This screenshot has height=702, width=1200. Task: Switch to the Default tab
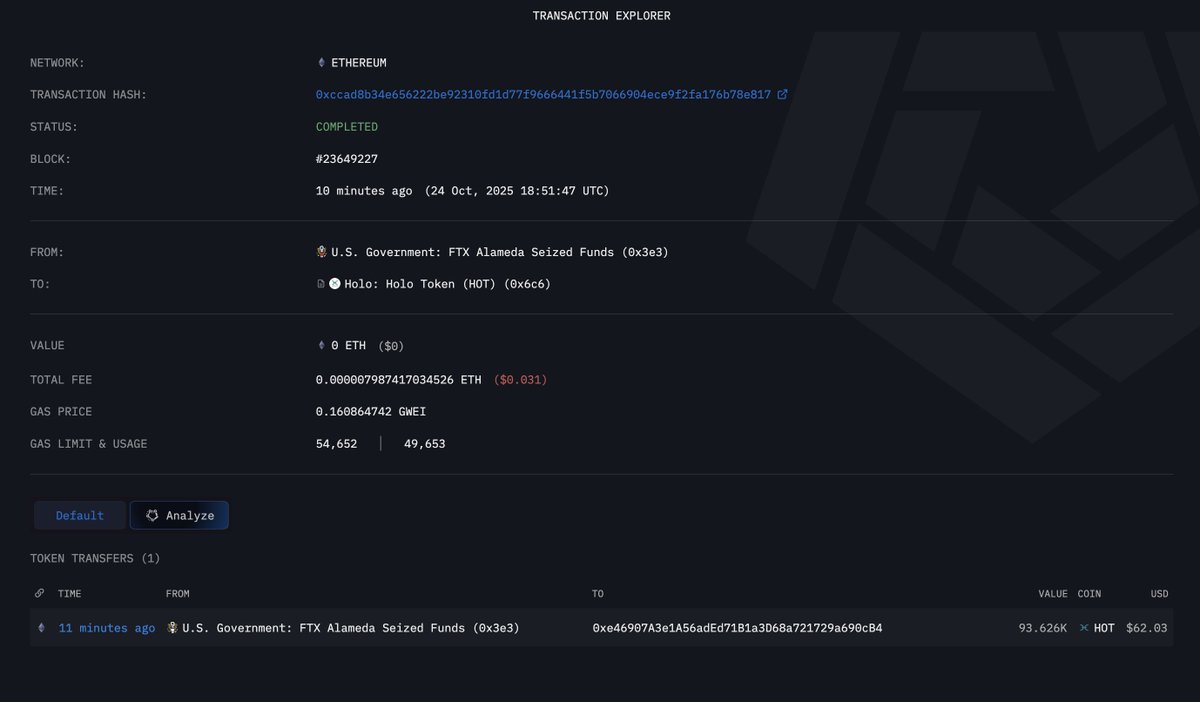80,516
